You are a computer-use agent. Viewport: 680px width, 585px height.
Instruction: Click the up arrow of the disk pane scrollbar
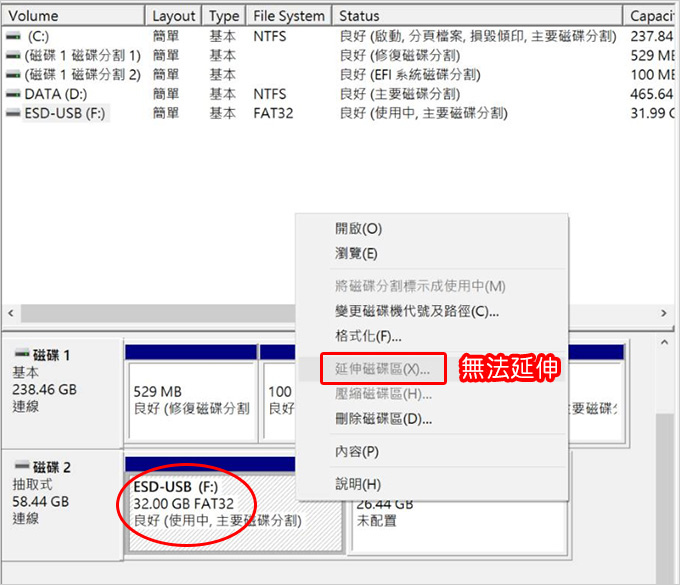pyautogui.click(x=664, y=343)
